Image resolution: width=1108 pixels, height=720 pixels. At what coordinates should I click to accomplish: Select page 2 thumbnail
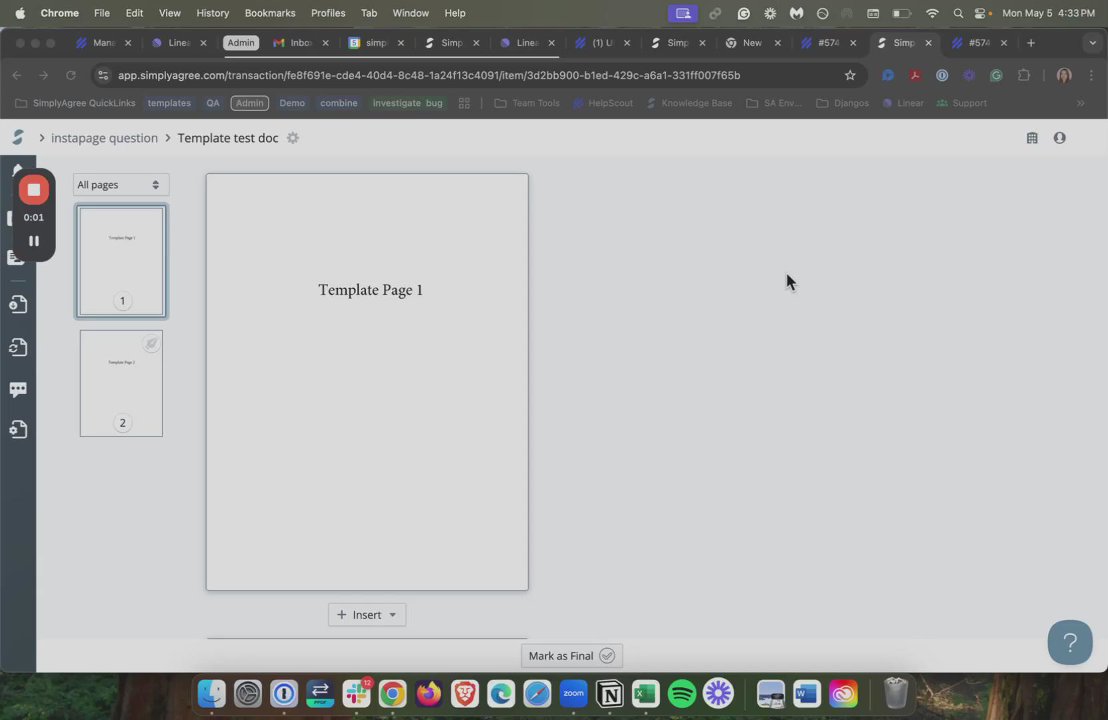click(122, 384)
